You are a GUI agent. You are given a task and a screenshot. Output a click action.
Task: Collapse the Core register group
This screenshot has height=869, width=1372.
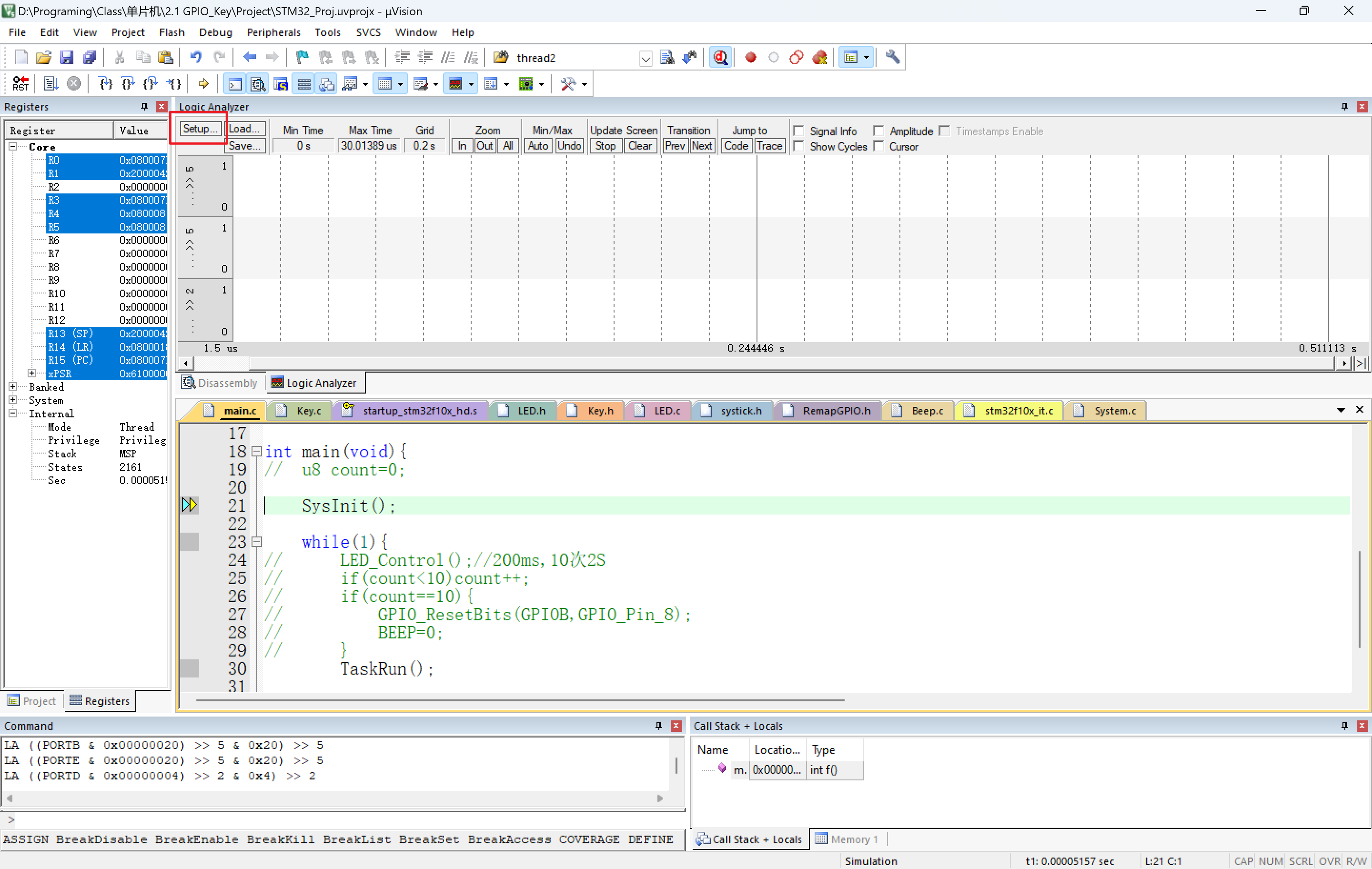[12, 147]
